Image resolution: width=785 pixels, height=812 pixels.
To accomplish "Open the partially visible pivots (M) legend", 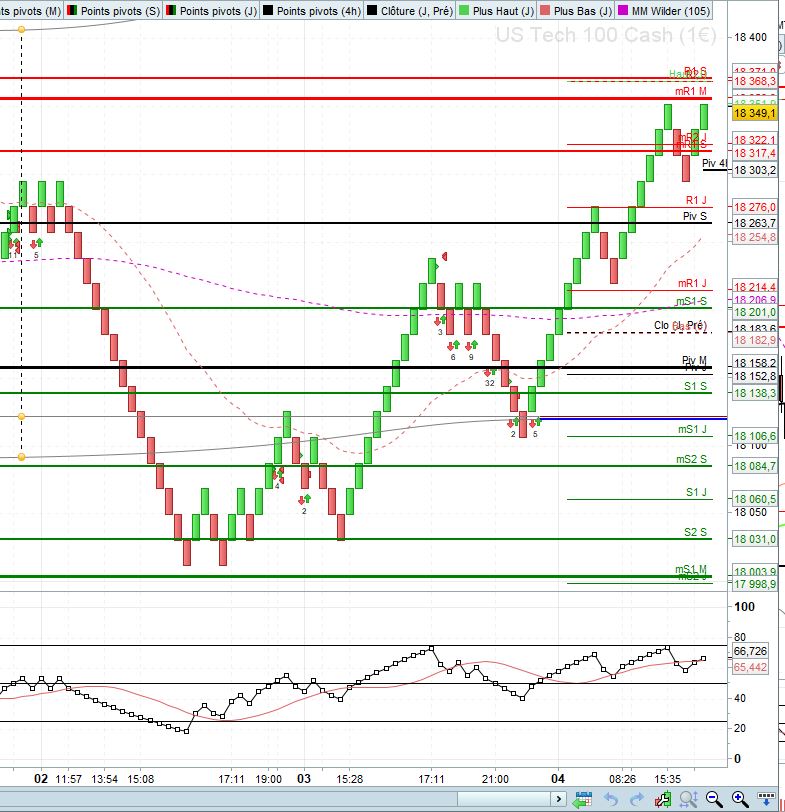I will (x=31, y=11).
